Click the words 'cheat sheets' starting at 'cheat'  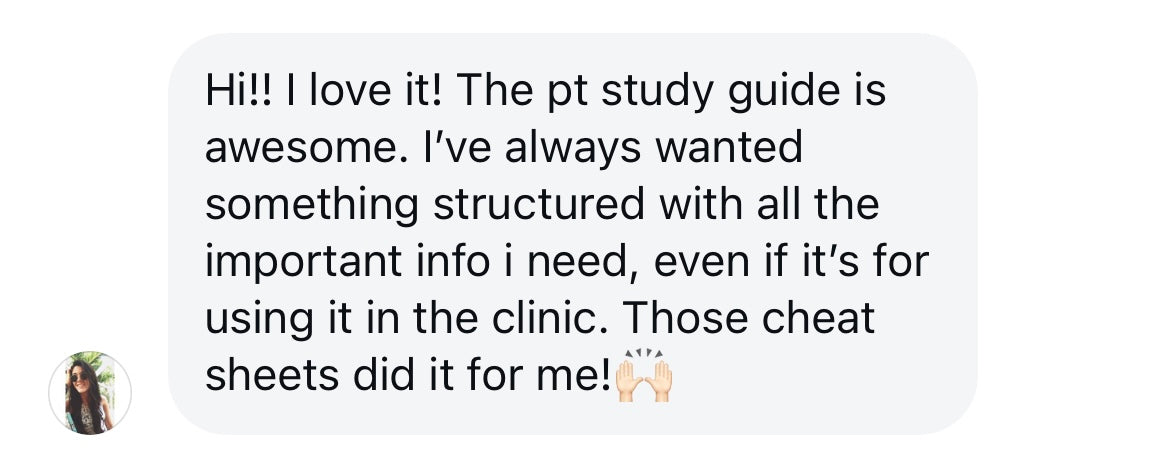(x=819, y=318)
